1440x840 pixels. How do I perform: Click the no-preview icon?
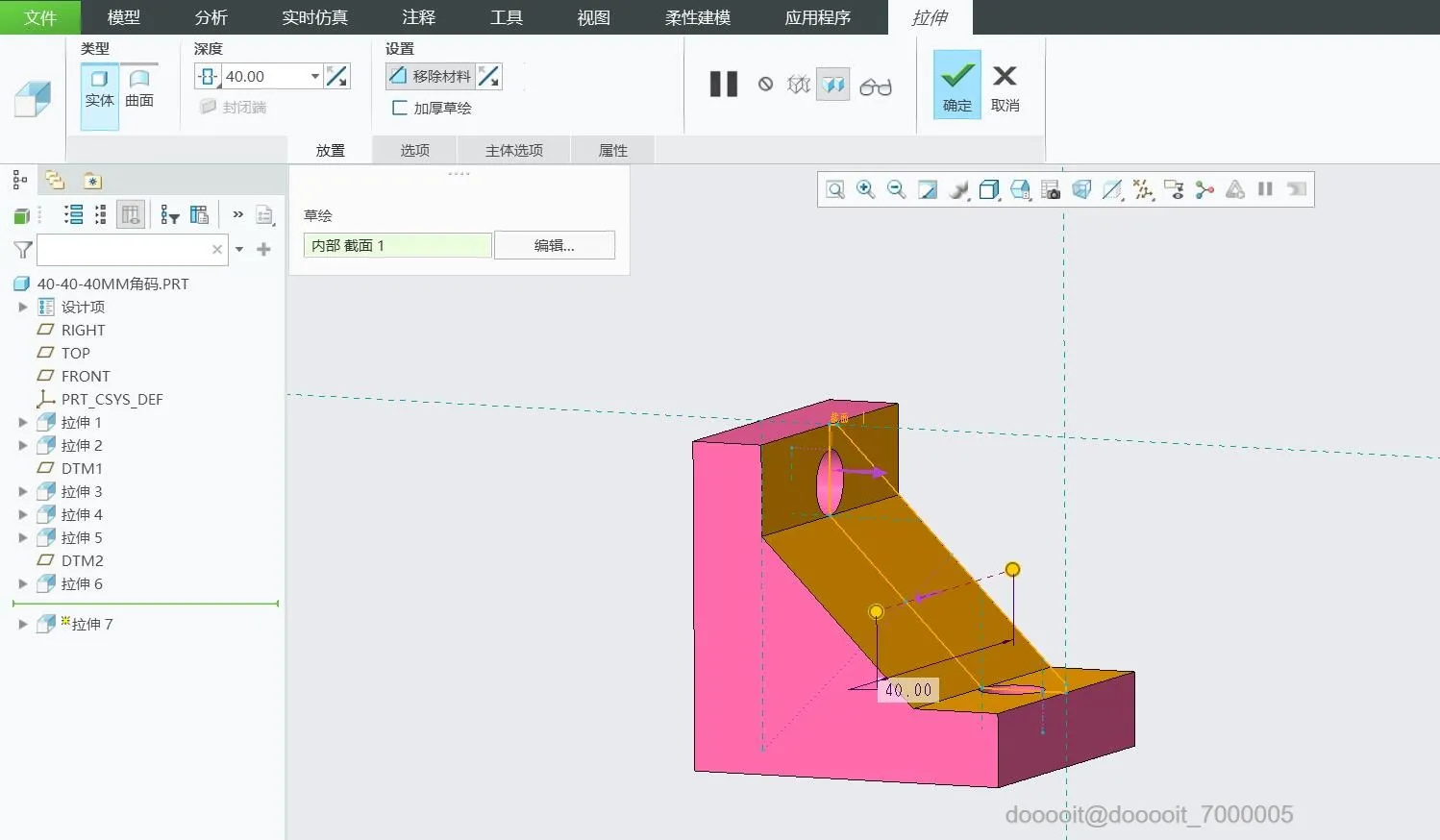point(765,85)
